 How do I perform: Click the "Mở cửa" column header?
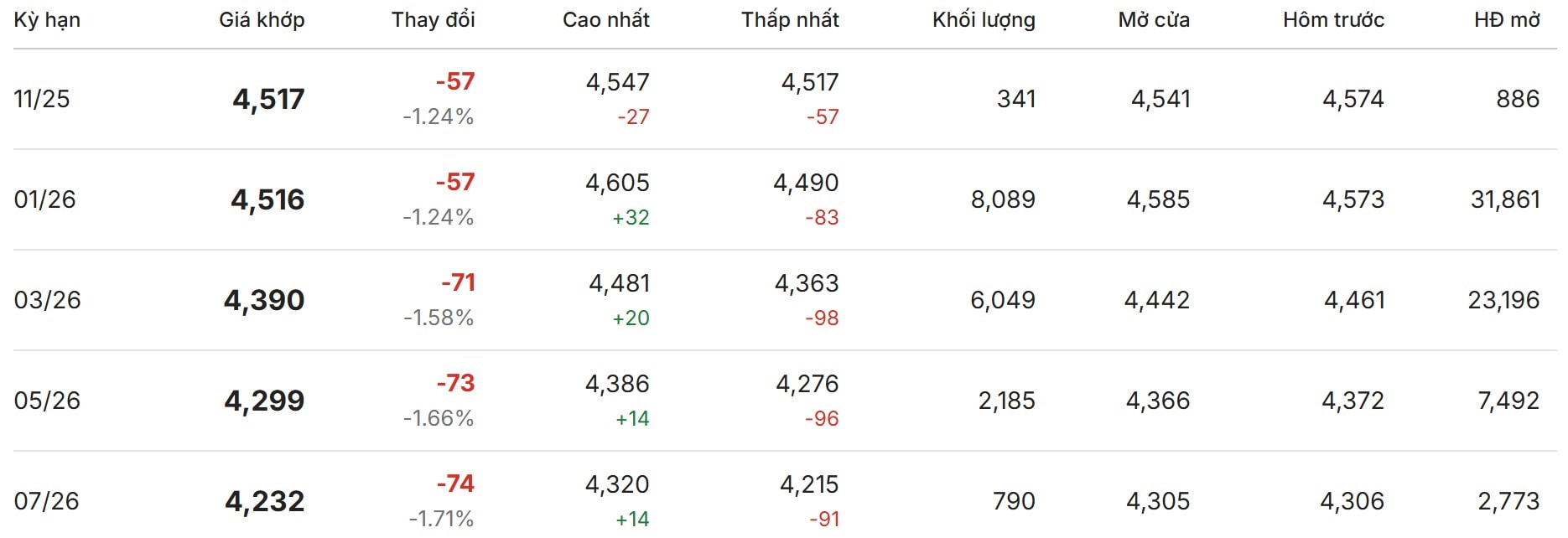[x=1154, y=20]
